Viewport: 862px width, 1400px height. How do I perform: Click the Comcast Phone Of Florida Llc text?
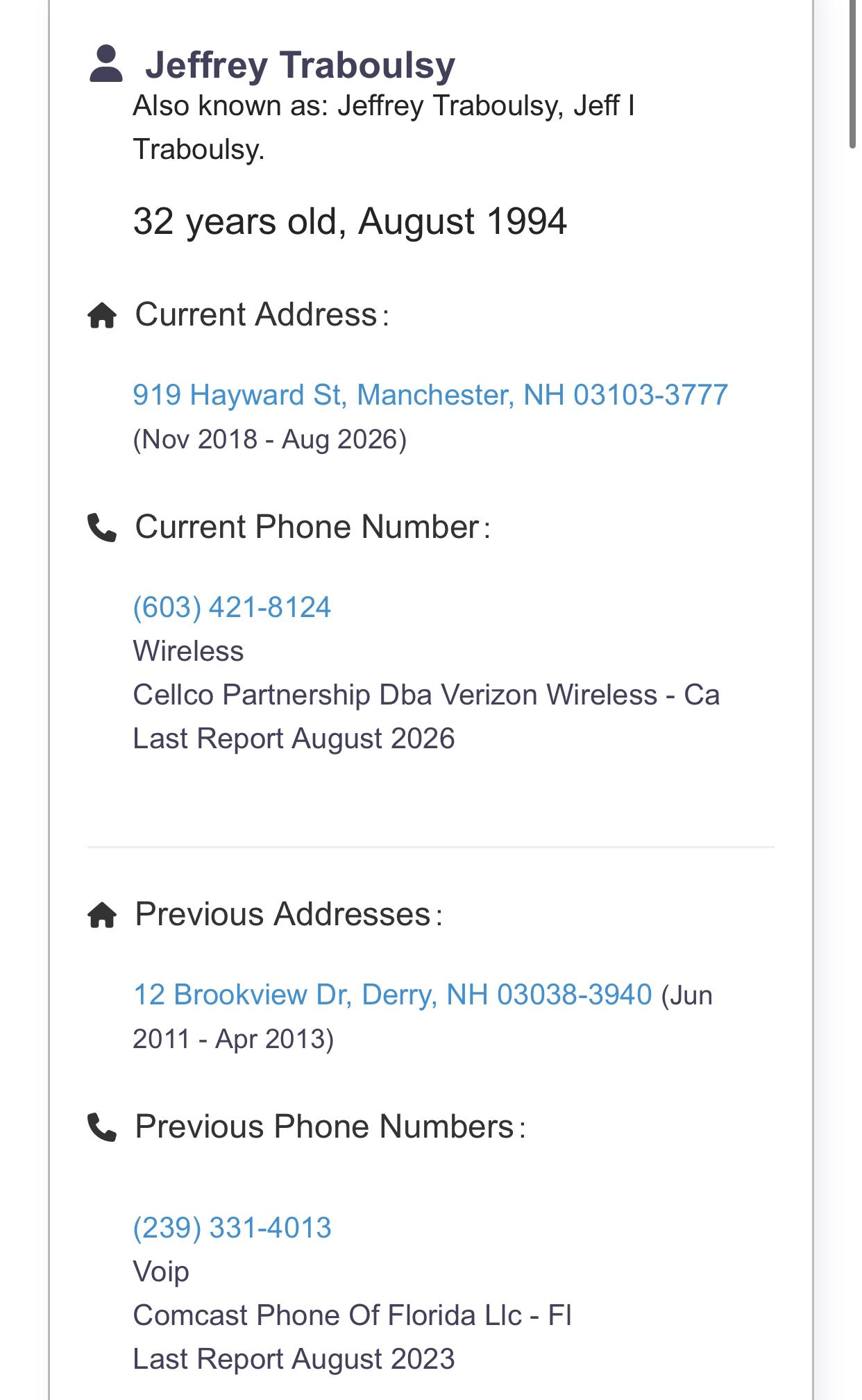(352, 1315)
